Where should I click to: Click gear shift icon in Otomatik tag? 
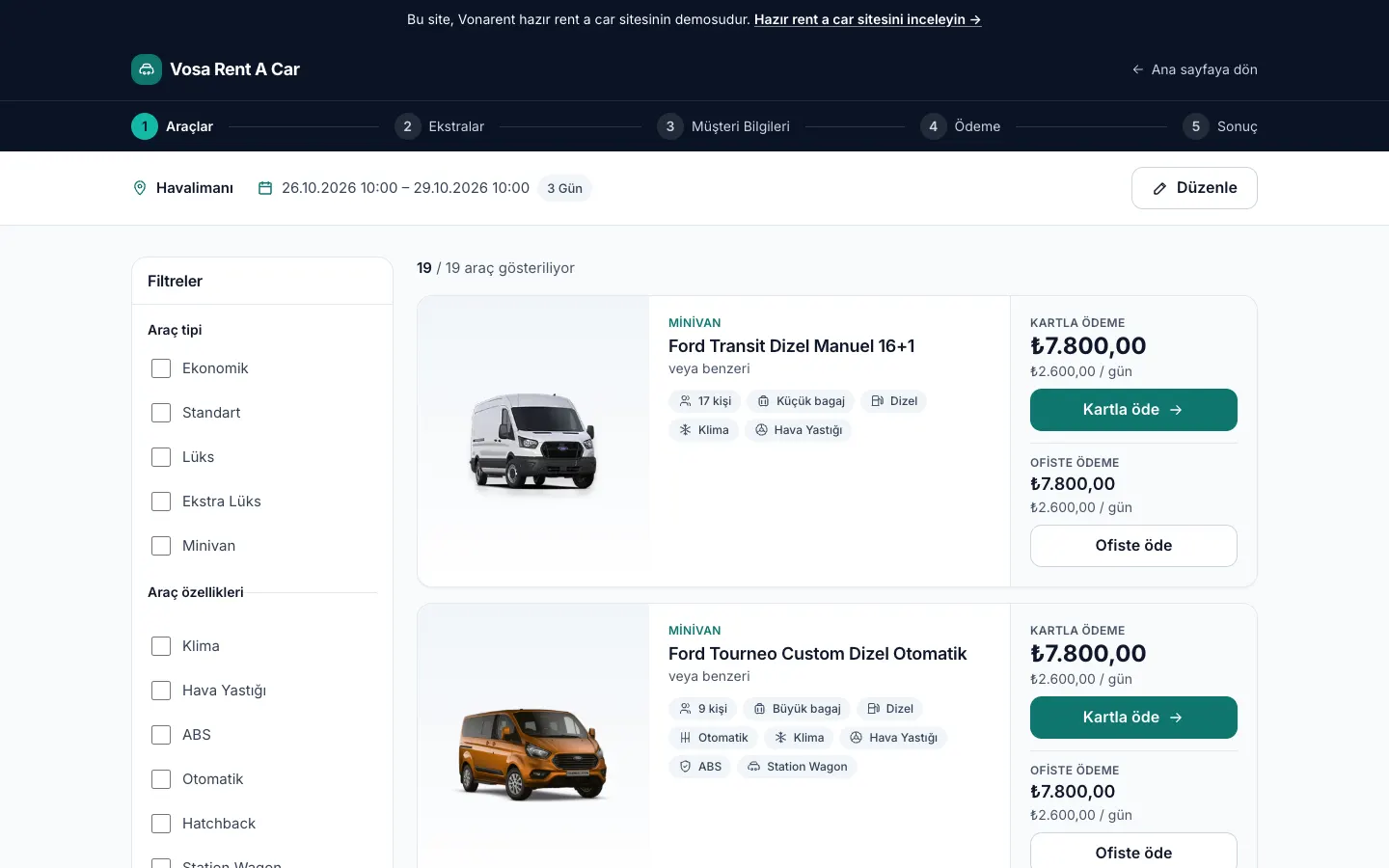(x=685, y=738)
